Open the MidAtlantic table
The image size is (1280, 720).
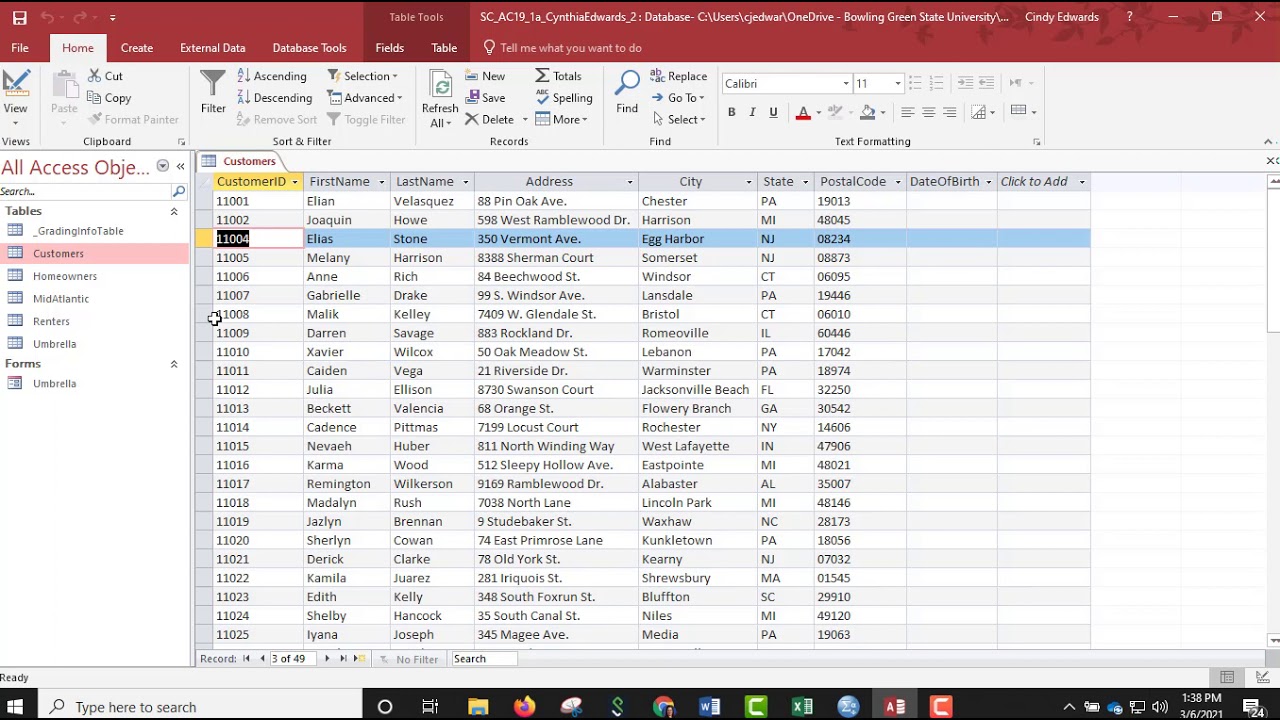61,299
